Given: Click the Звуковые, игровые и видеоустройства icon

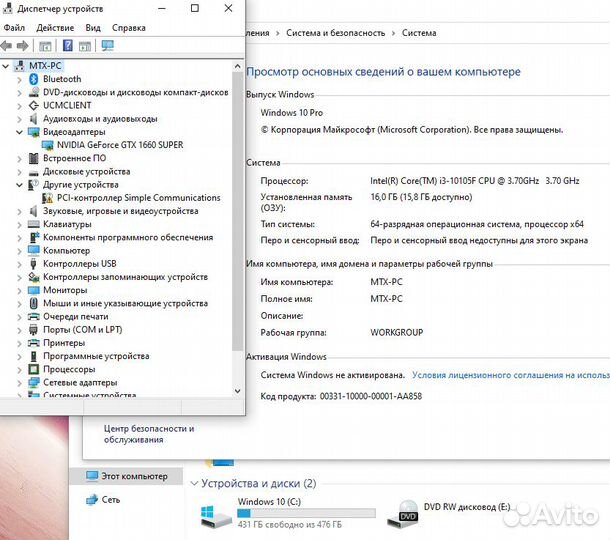Looking at the screenshot, I should point(33,211).
